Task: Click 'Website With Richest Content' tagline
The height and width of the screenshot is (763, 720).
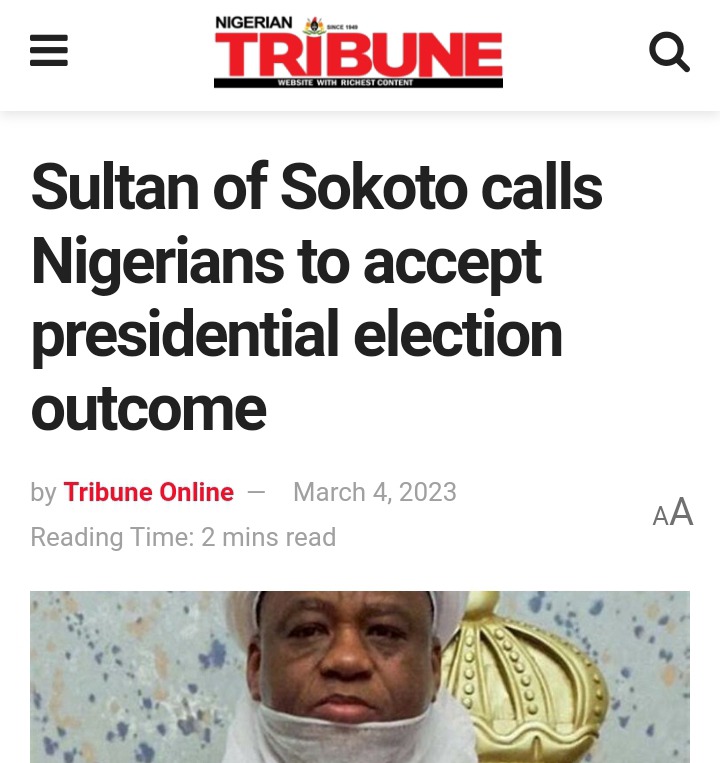Action: tap(345, 83)
